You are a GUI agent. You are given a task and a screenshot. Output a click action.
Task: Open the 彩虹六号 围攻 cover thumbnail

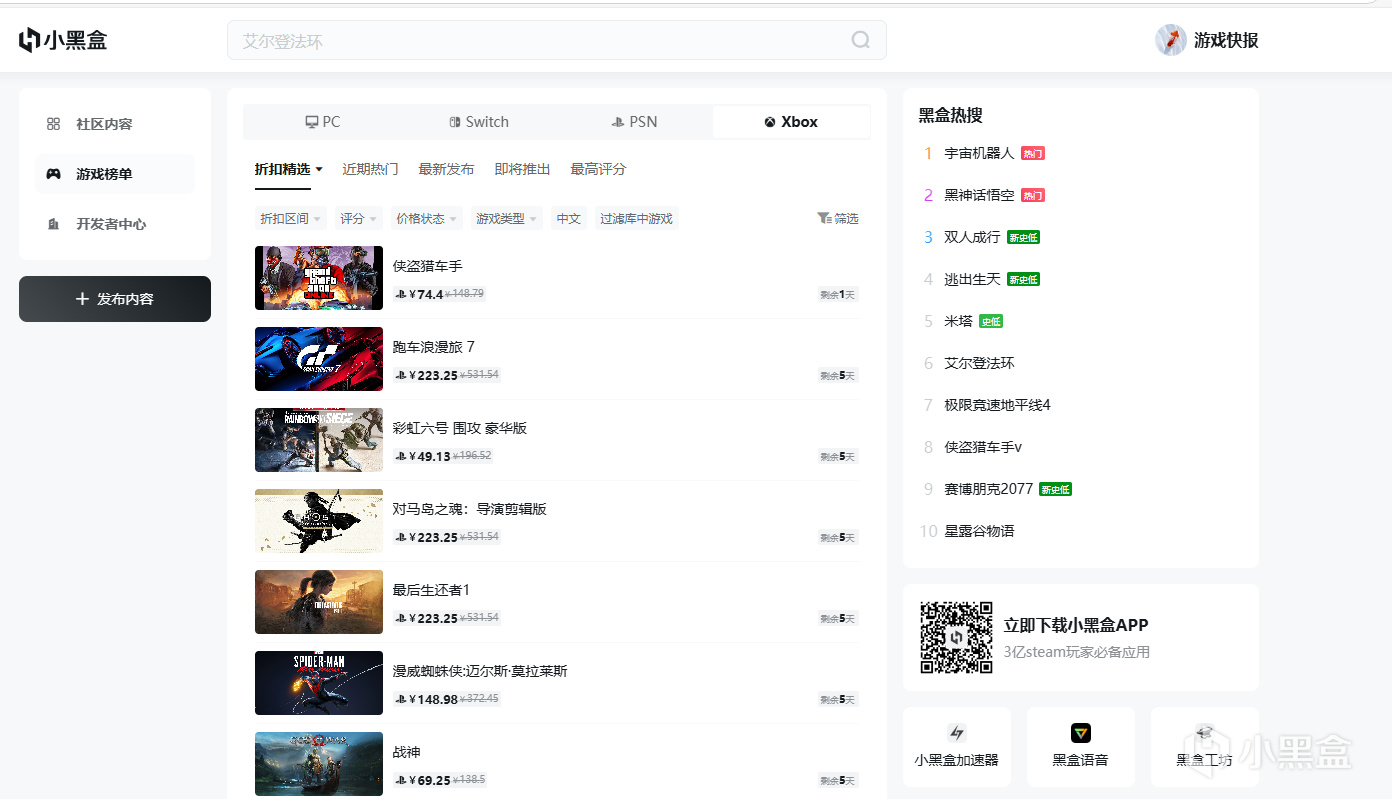click(319, 440)
